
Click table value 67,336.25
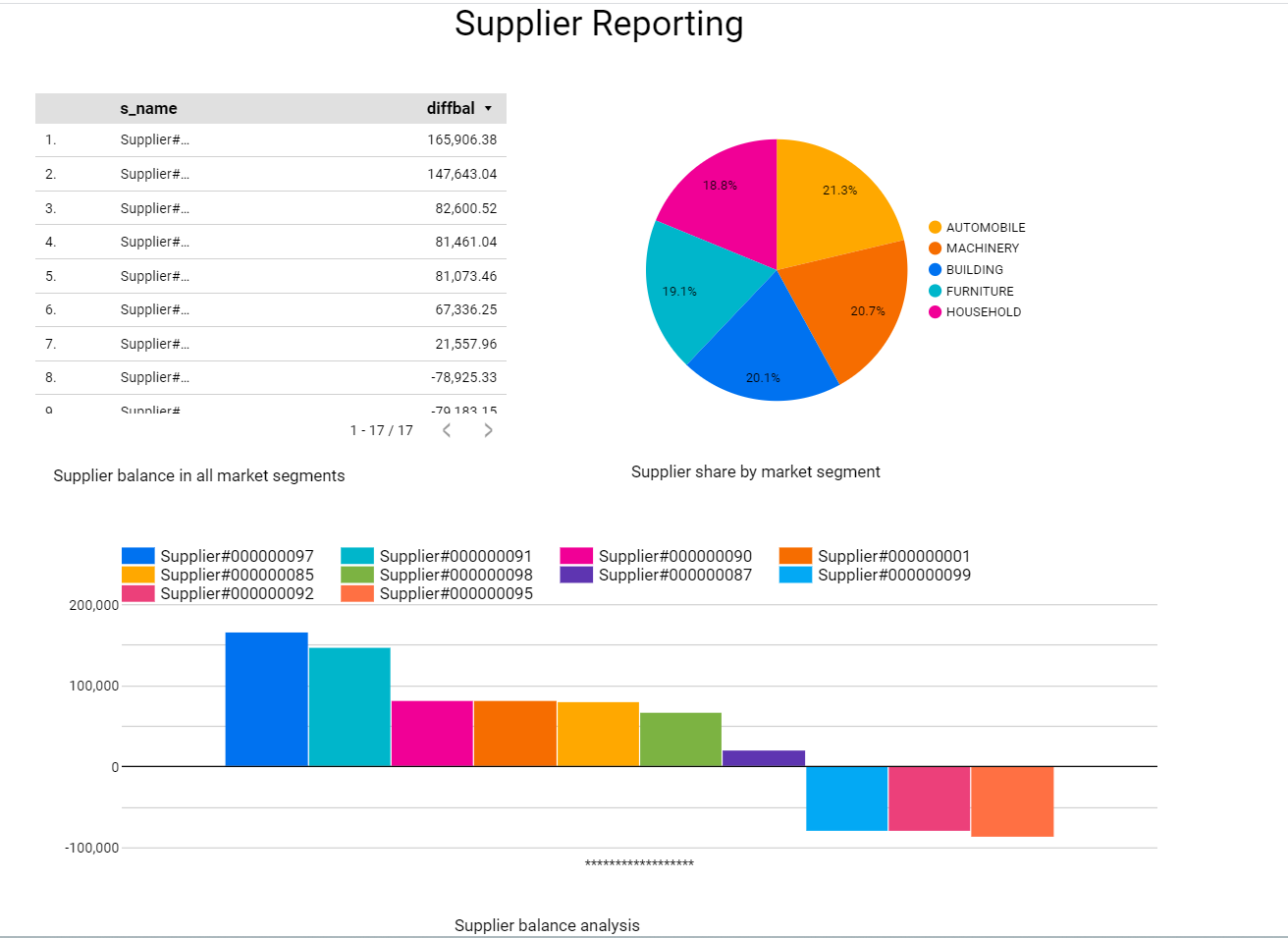coord(466,309)
